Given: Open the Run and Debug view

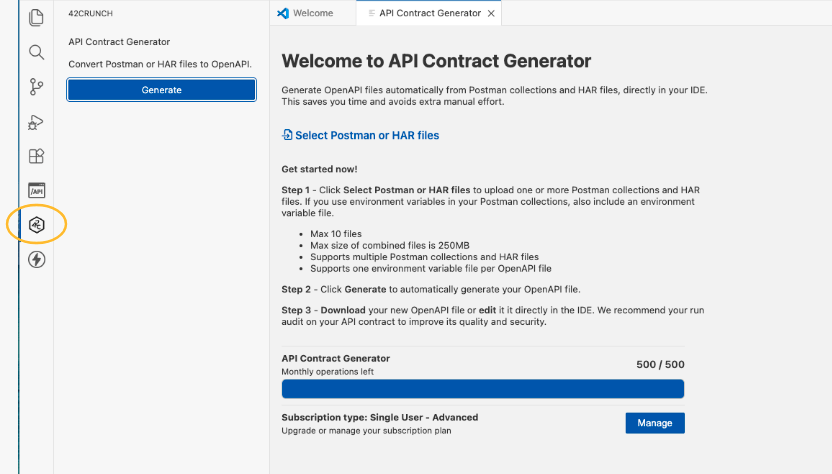Looking at the screenshot, I should (36, 122).
